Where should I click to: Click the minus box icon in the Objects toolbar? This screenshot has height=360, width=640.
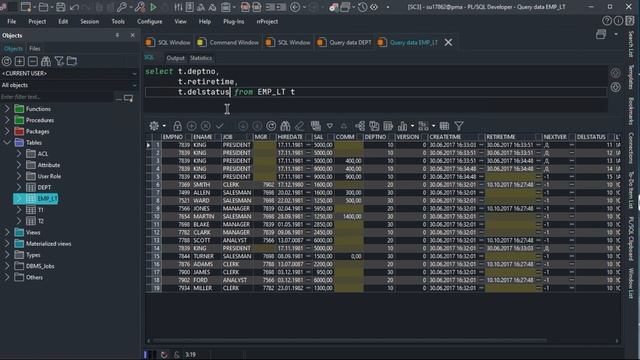(x=33, y=61)
